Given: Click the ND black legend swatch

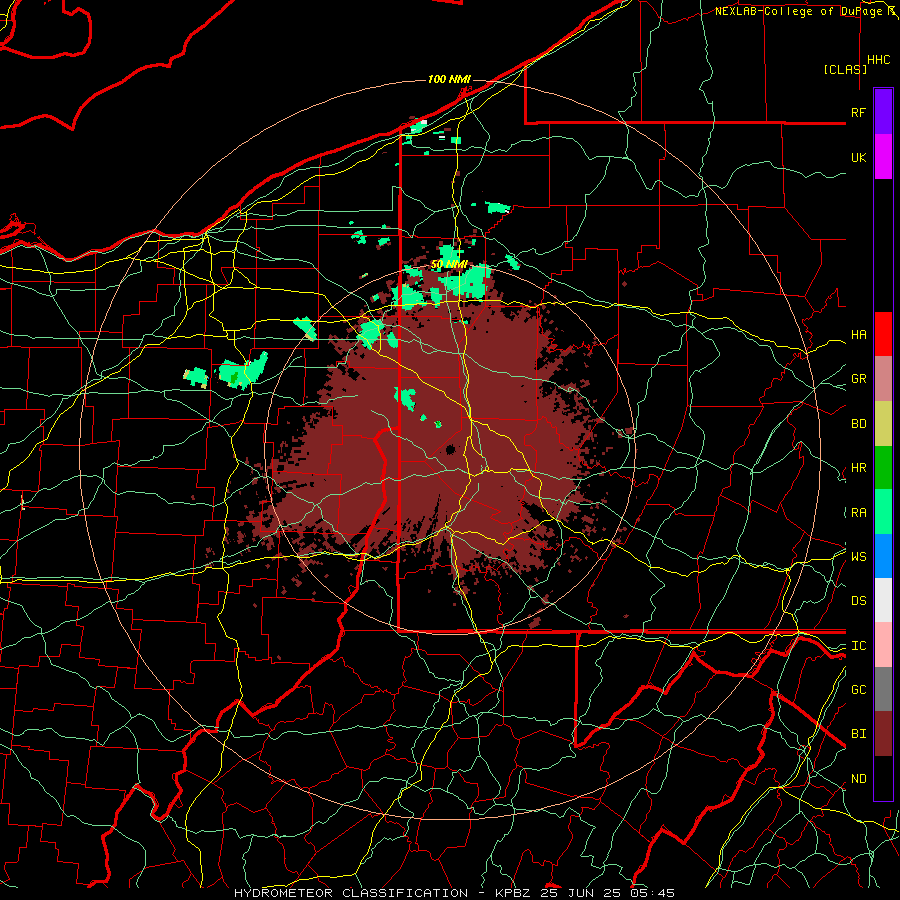Looking at the screenshot, I should pyautogui.click(x=883, y=778).
